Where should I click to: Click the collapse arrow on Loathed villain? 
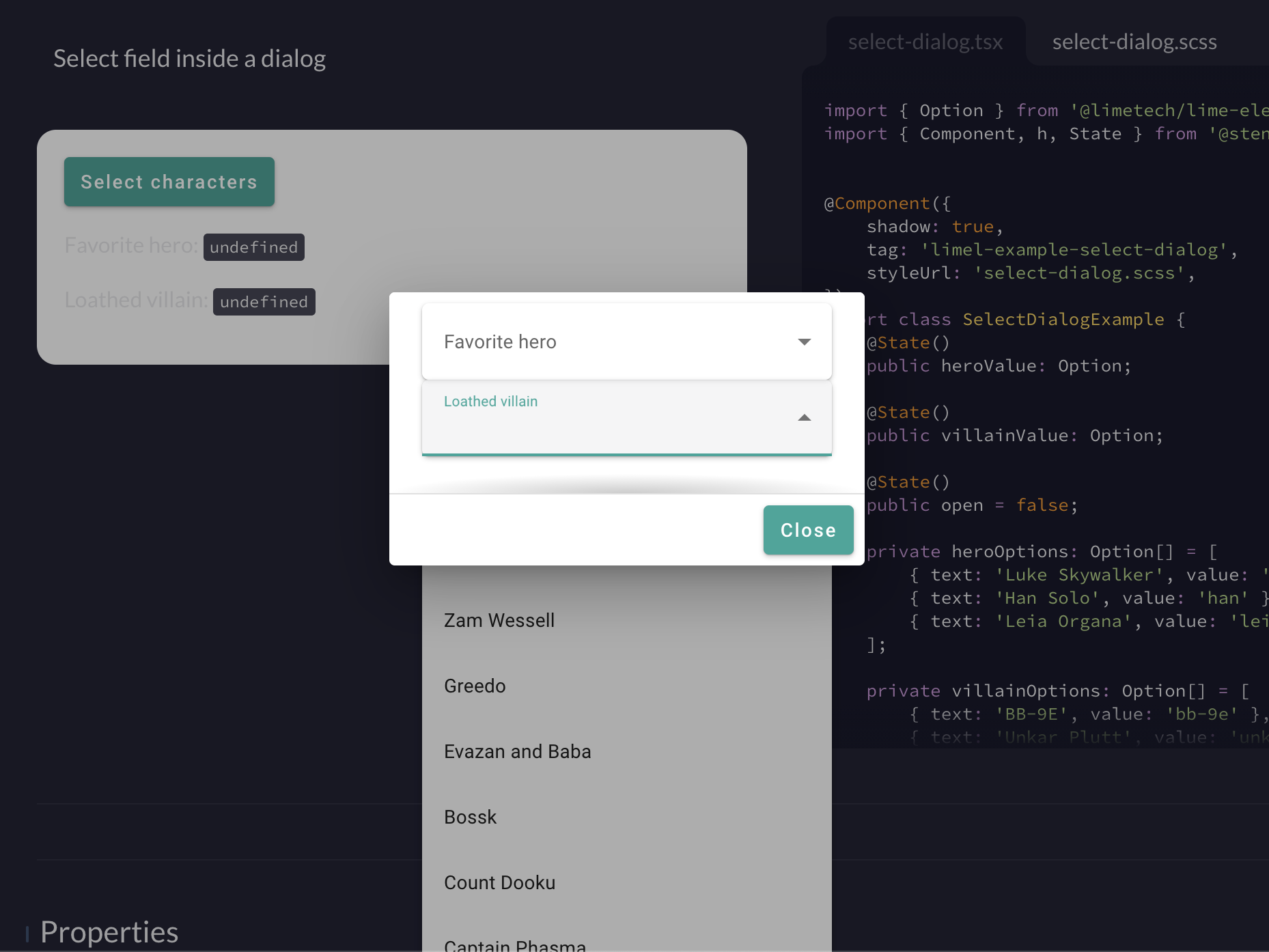[805, 417]
